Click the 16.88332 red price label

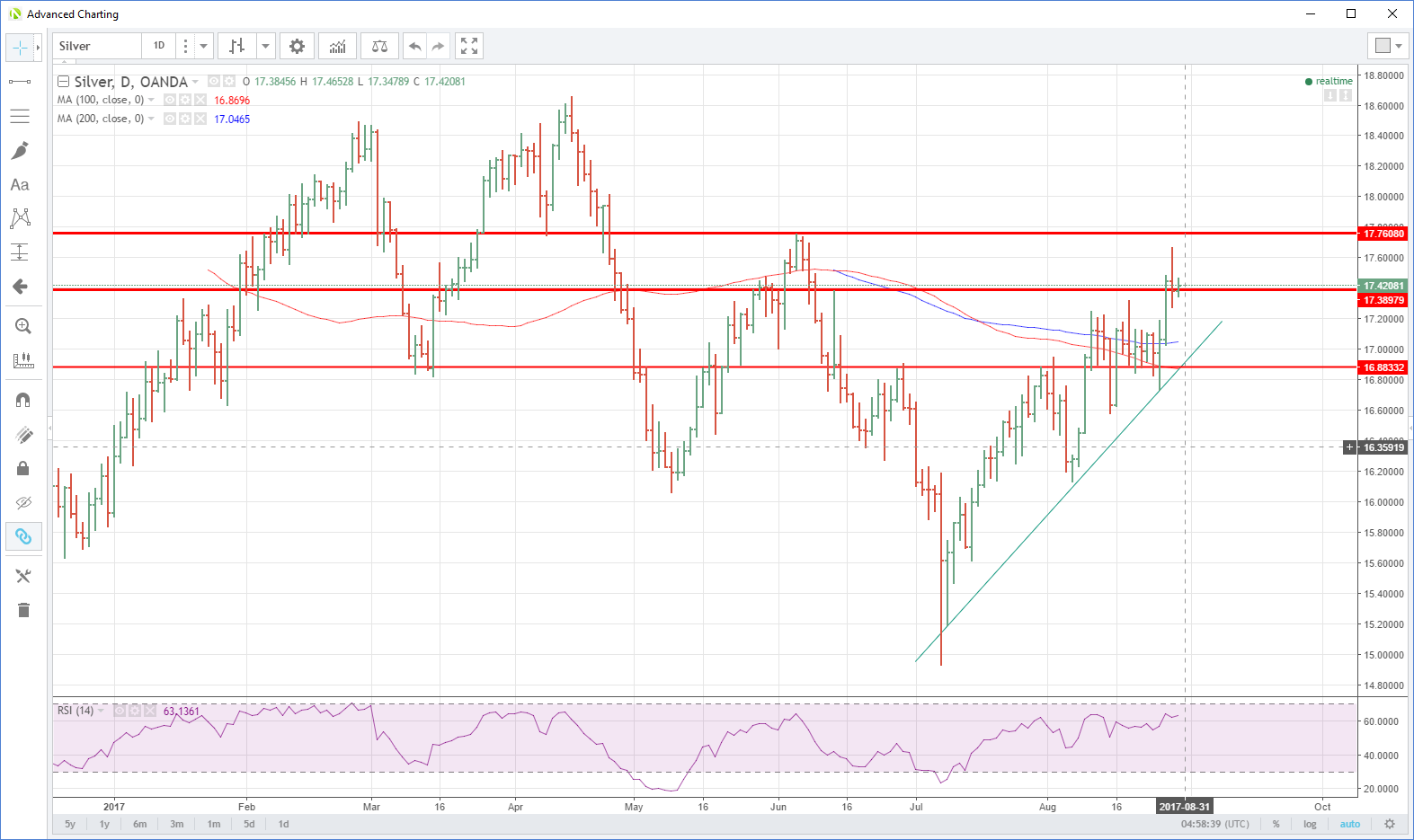point(1383,367)
